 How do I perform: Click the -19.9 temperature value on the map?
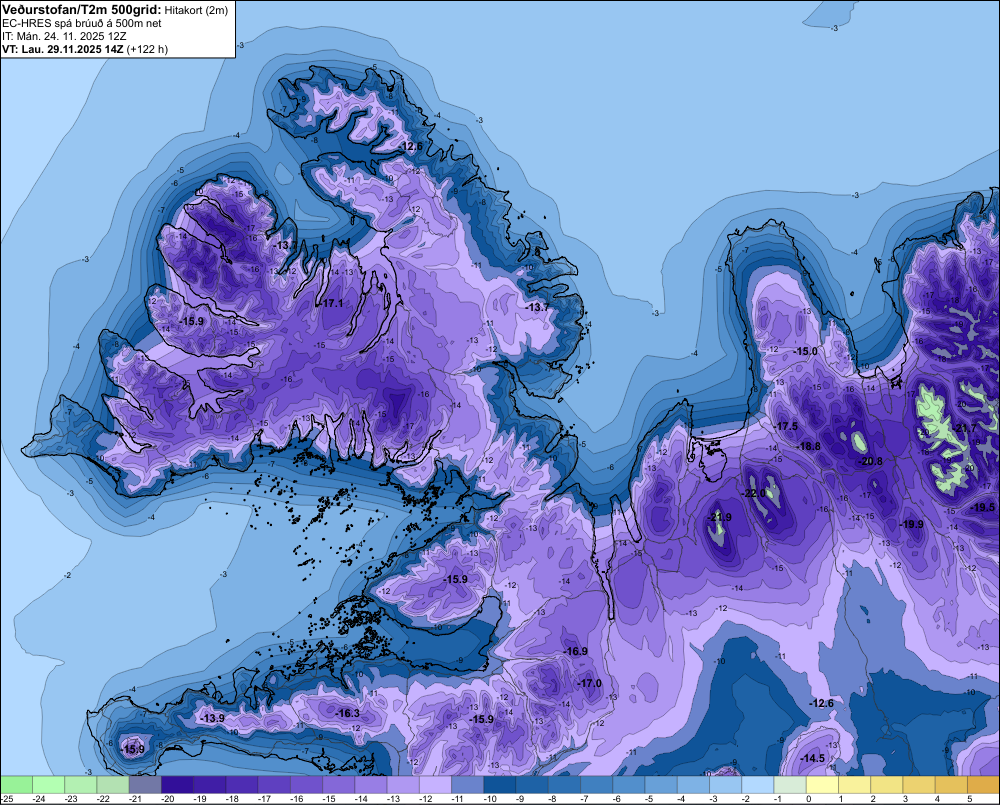pyautogui.click(x=912, y=524)
